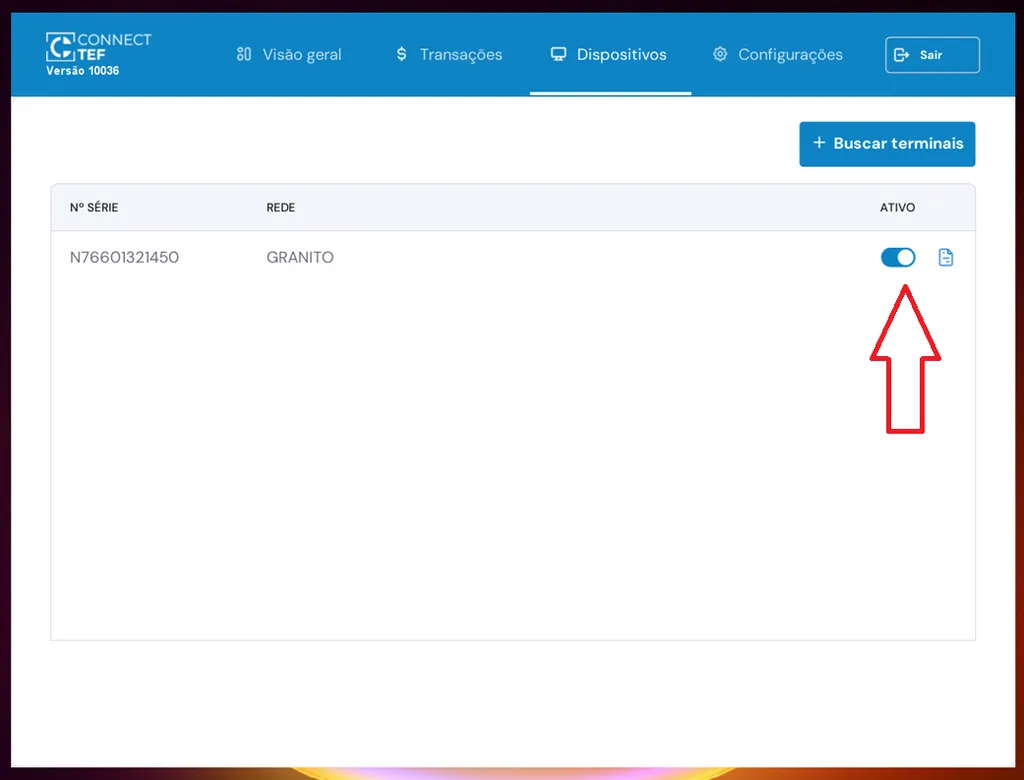Screen dimensions: 1024x780
Task: Open the Visão geral tab
Action: click(x=302, y=54)
